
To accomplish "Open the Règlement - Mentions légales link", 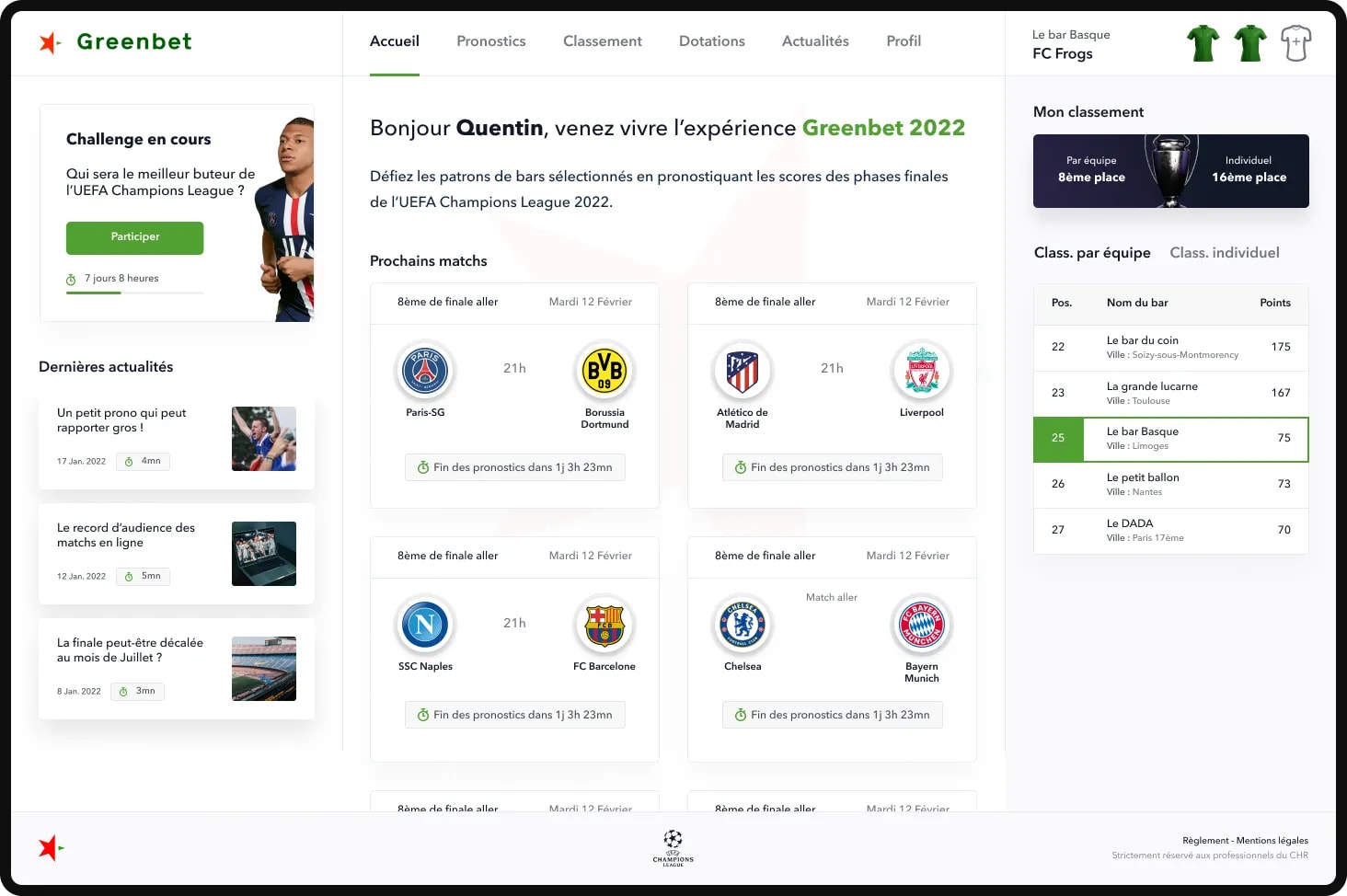I will click(1245, 841).
